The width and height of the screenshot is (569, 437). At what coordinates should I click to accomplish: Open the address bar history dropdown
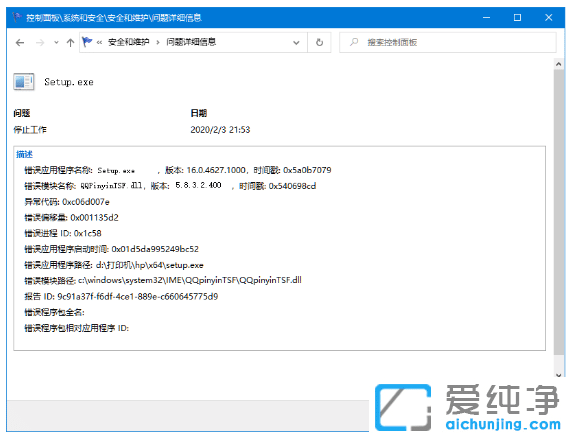[x=296, y=42]
